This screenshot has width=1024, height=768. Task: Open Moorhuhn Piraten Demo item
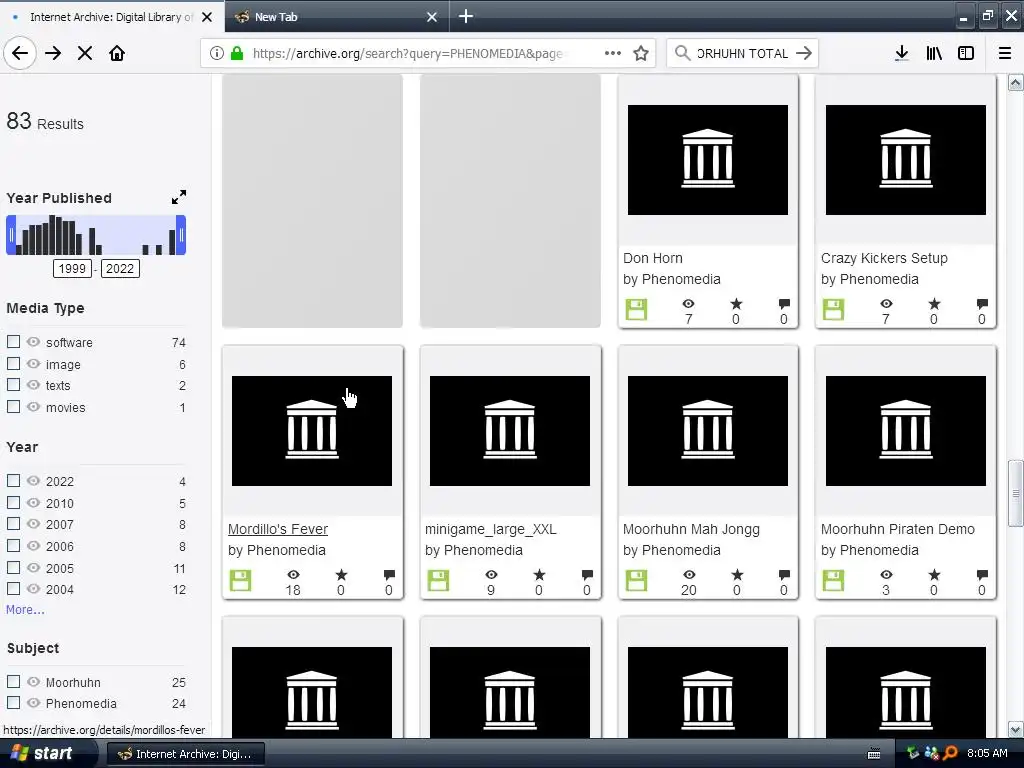(x=897, y=529)
